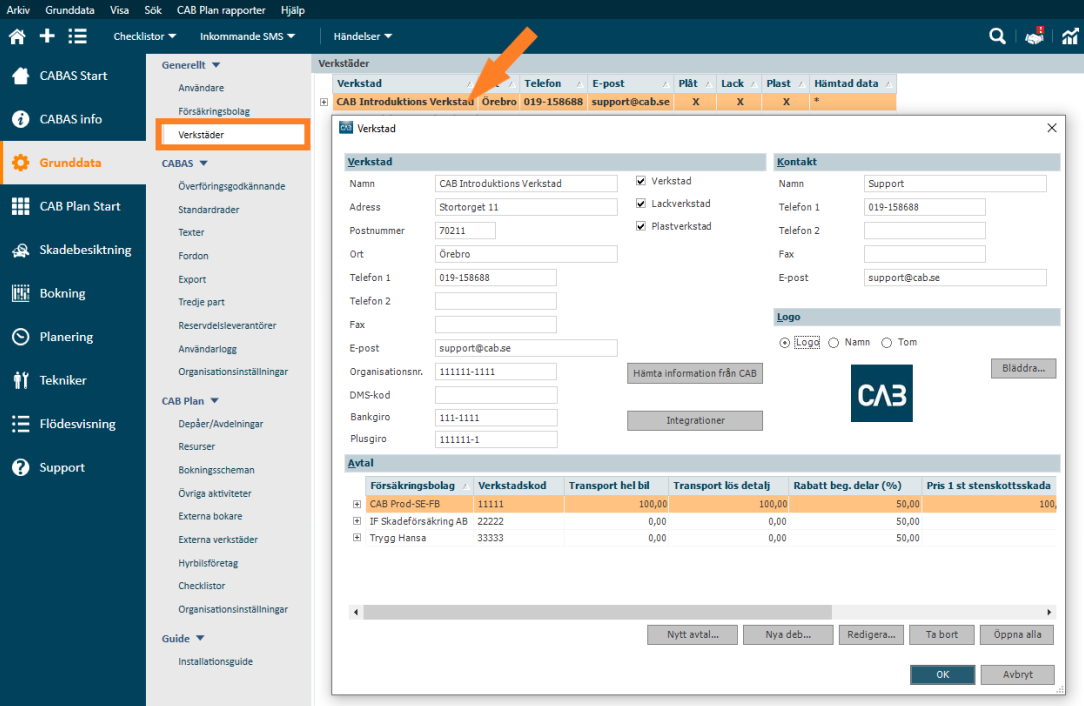Collapse the Guide section
The height and width of the screenshot is (706, 1084).
(200, 638)
